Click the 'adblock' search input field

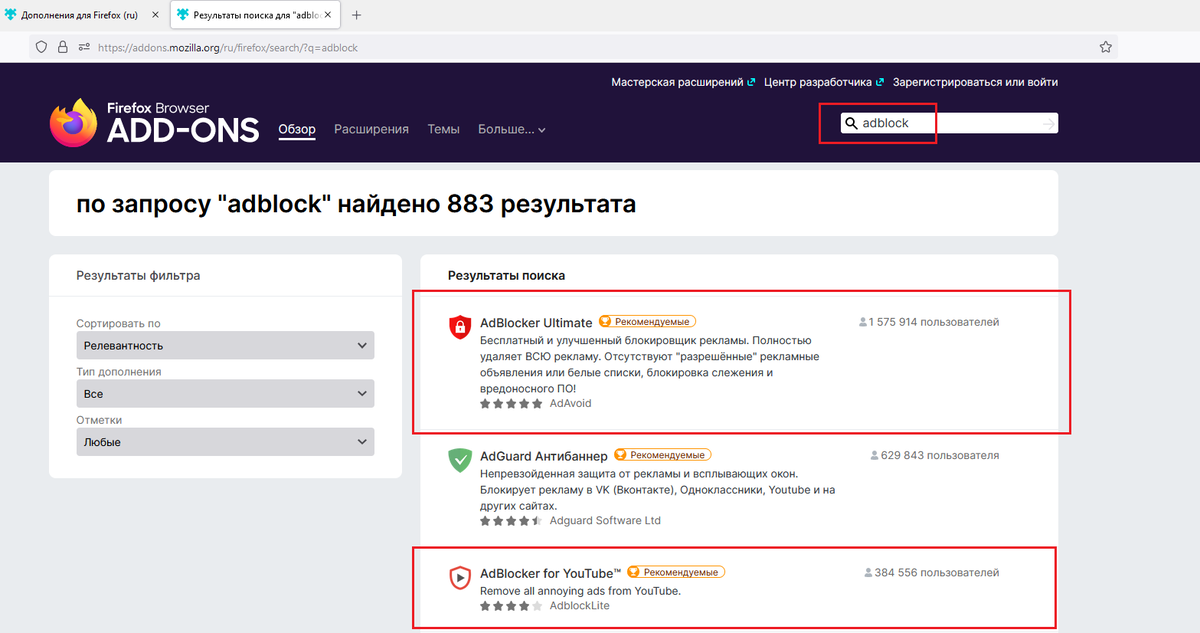tap(948, 123)
